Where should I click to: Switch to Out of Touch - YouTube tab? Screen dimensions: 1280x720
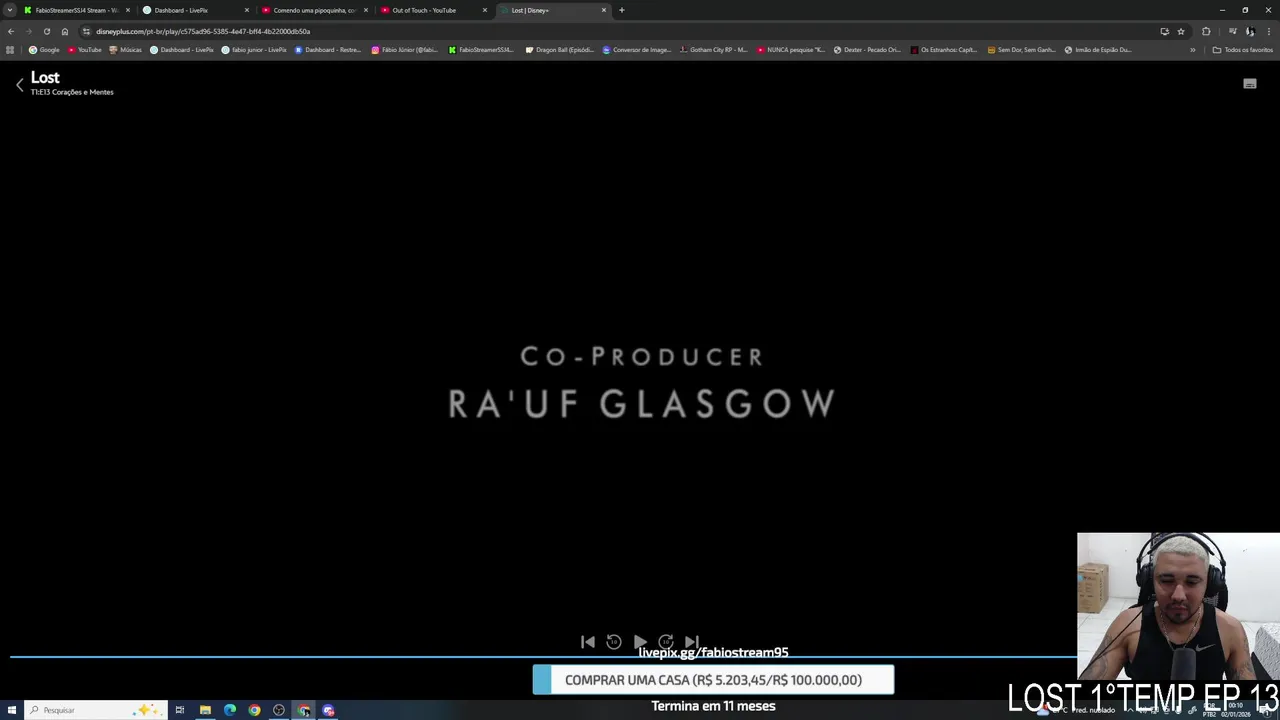click(433, 10)
